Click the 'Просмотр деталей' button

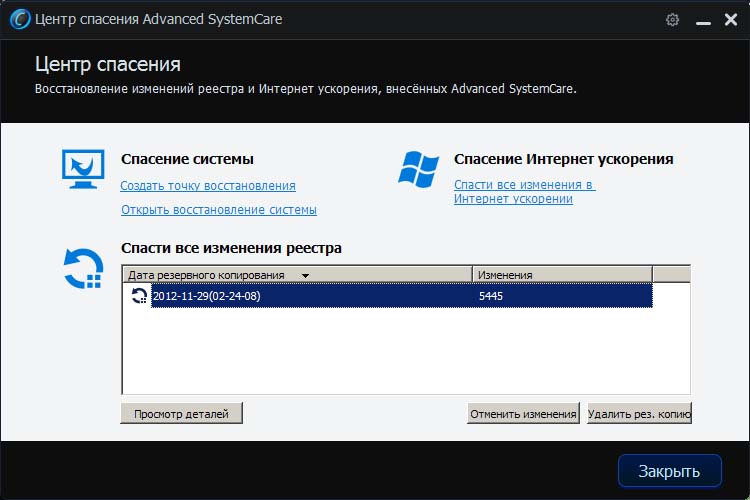[x=181, y=413]
